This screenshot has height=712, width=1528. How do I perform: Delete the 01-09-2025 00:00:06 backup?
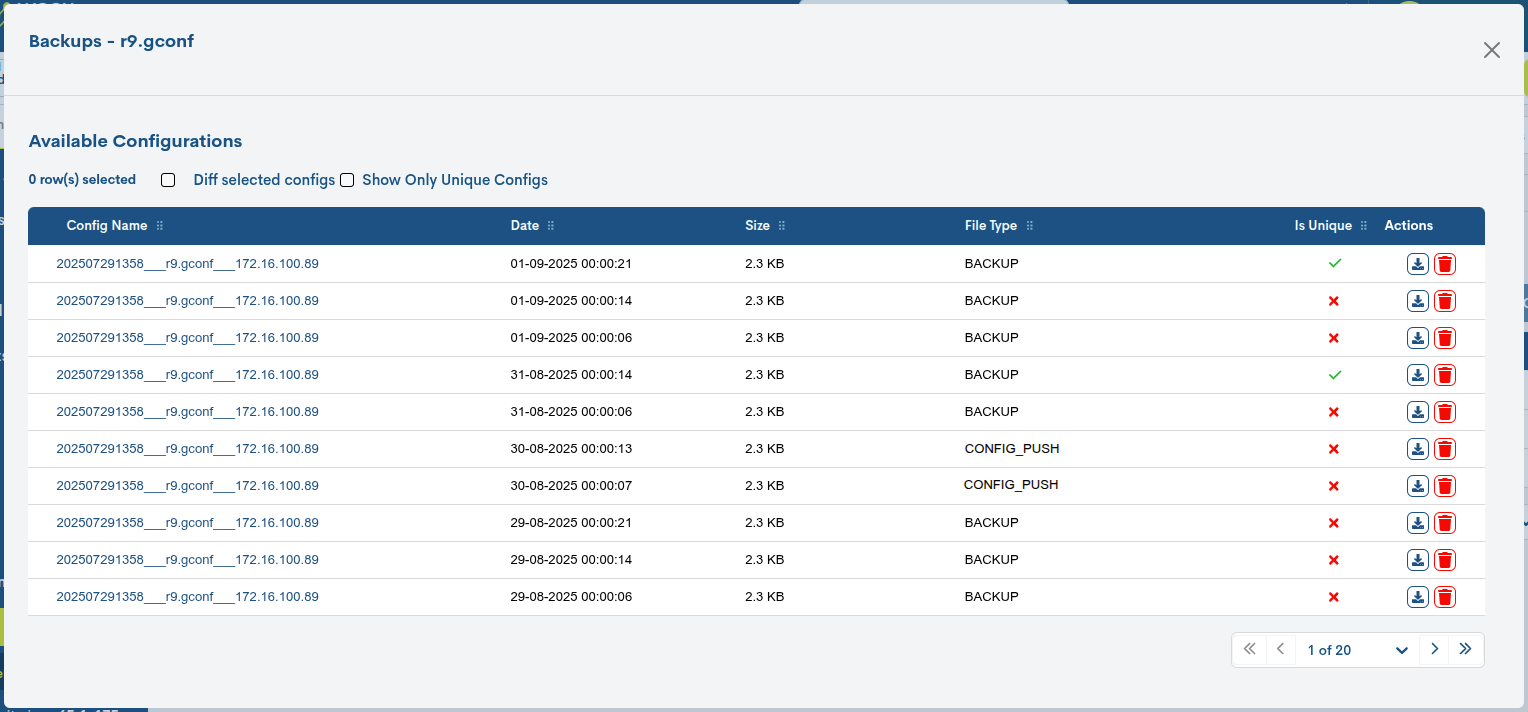point(1444,337)
